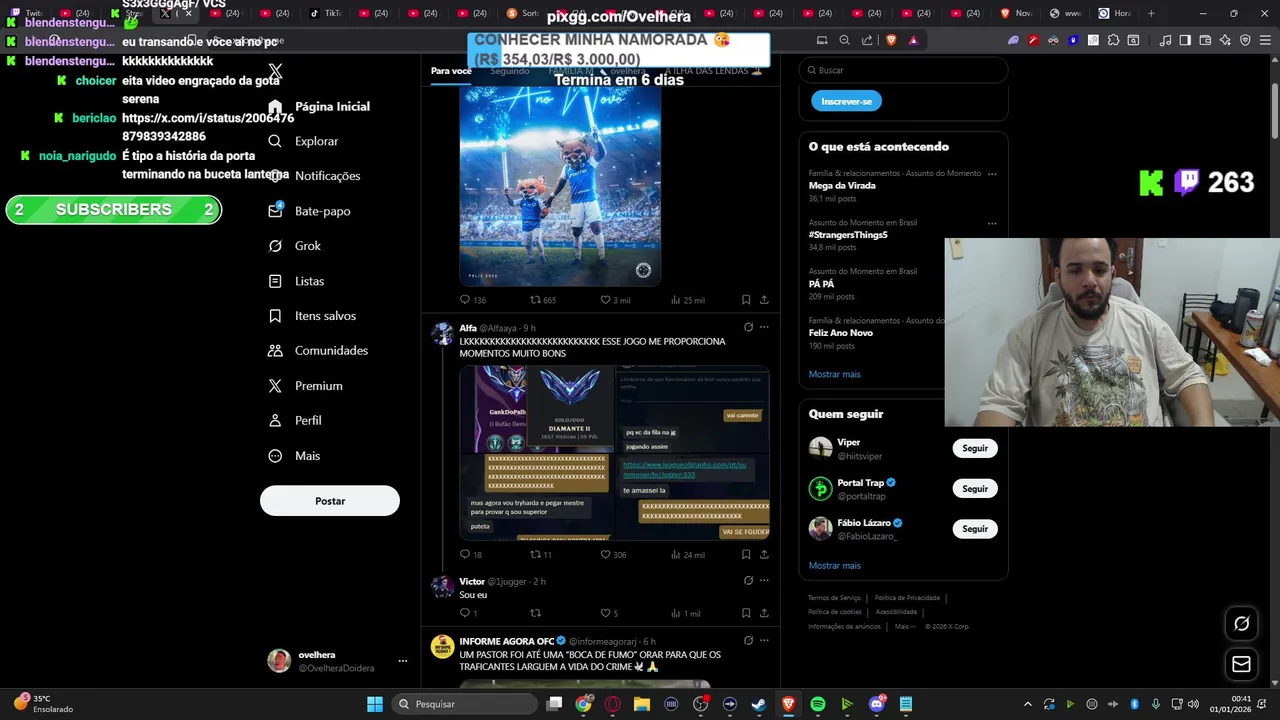This screenshot has width=1280, height=720.
Task: Open Grok from the sidebar
Action: pyautogui.click(x=295, y=246)
